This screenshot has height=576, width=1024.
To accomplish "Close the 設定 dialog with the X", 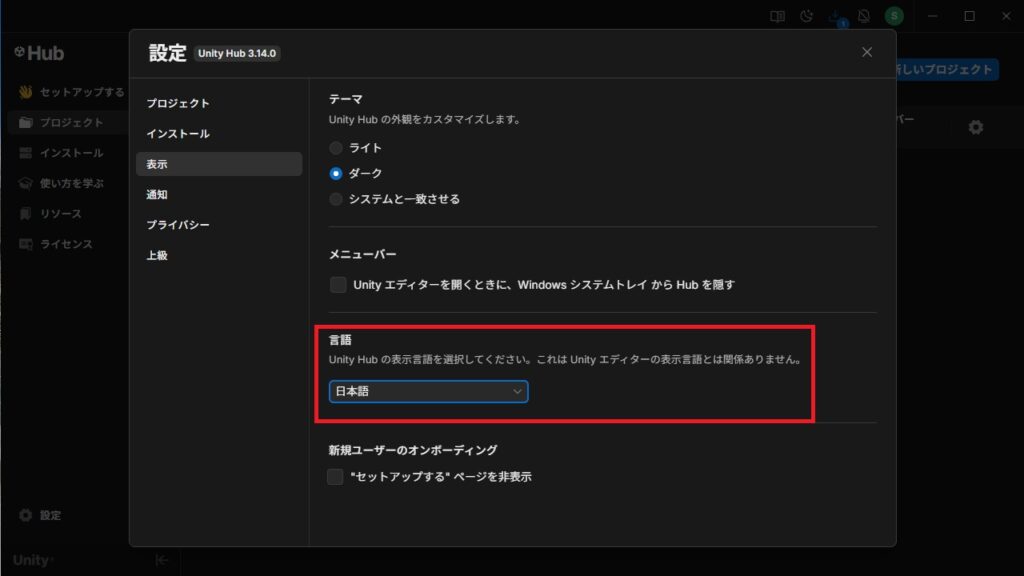I will 867,52.
